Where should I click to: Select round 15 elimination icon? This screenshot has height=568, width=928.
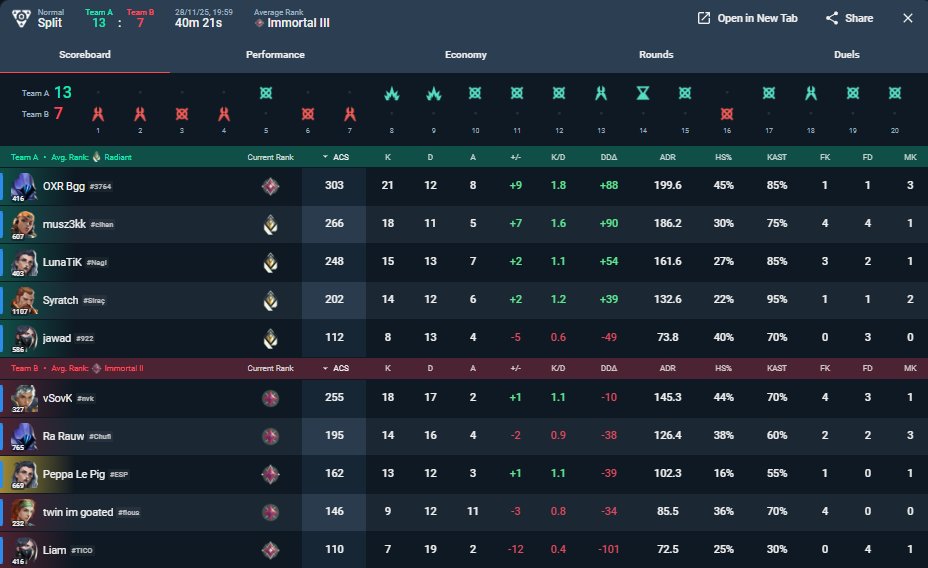685,93
